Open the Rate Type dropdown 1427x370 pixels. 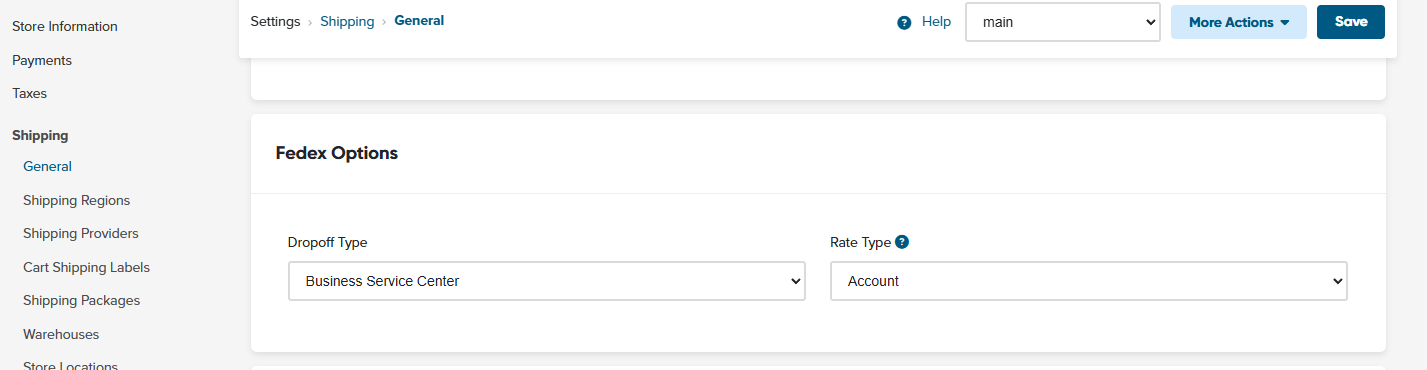1089,281
